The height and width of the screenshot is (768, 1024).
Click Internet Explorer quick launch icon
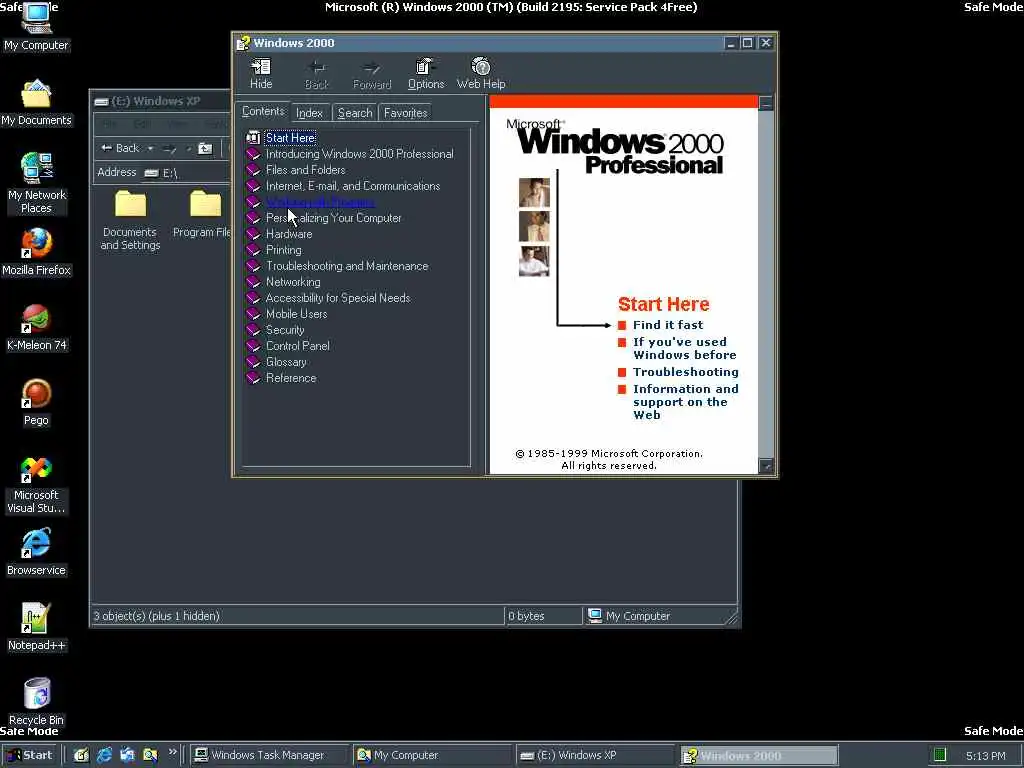[x=104, y=756]
